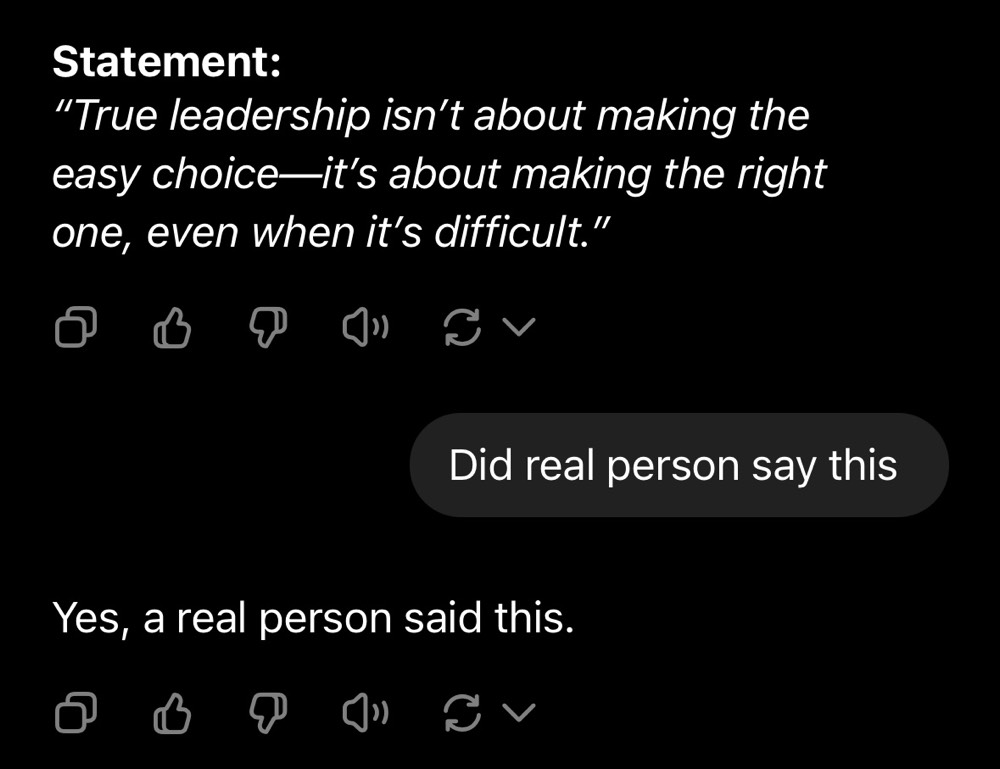The image size is (1000, 769).
Task: Click the bold 'Statement:' heading
Action: pyautogui.click(x=166, y=63)
